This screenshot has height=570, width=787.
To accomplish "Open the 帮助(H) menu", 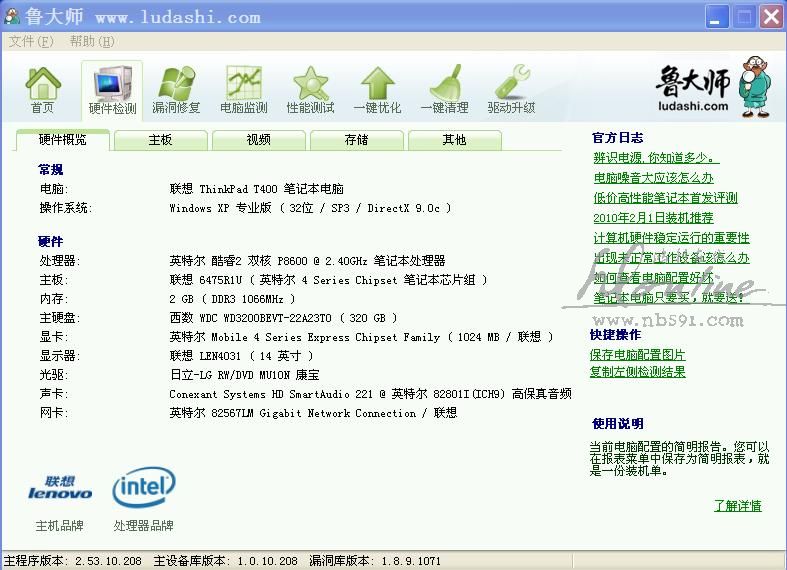I will click(x=92, y=41).
